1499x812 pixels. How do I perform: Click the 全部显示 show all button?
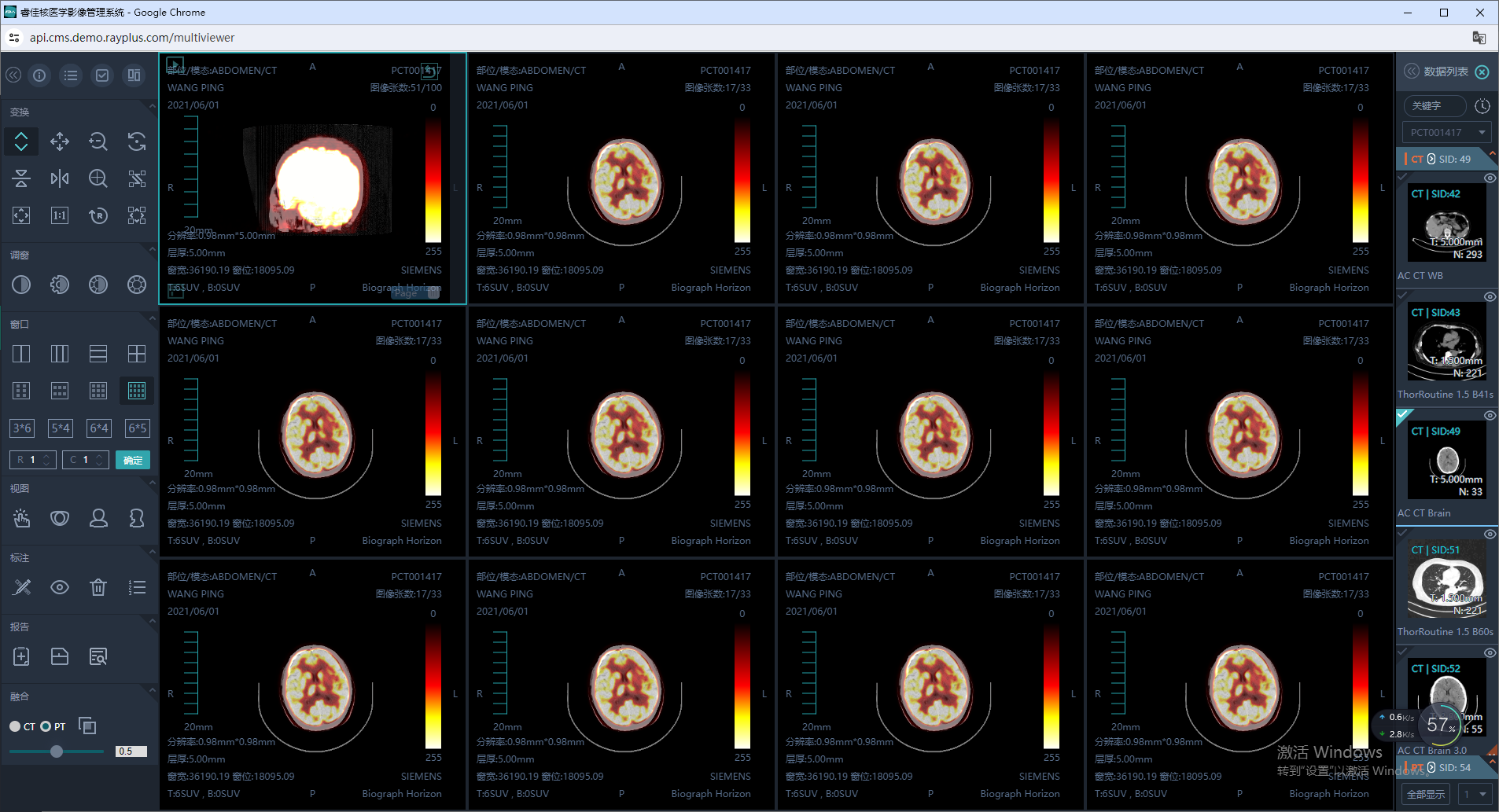point(1426,794)
